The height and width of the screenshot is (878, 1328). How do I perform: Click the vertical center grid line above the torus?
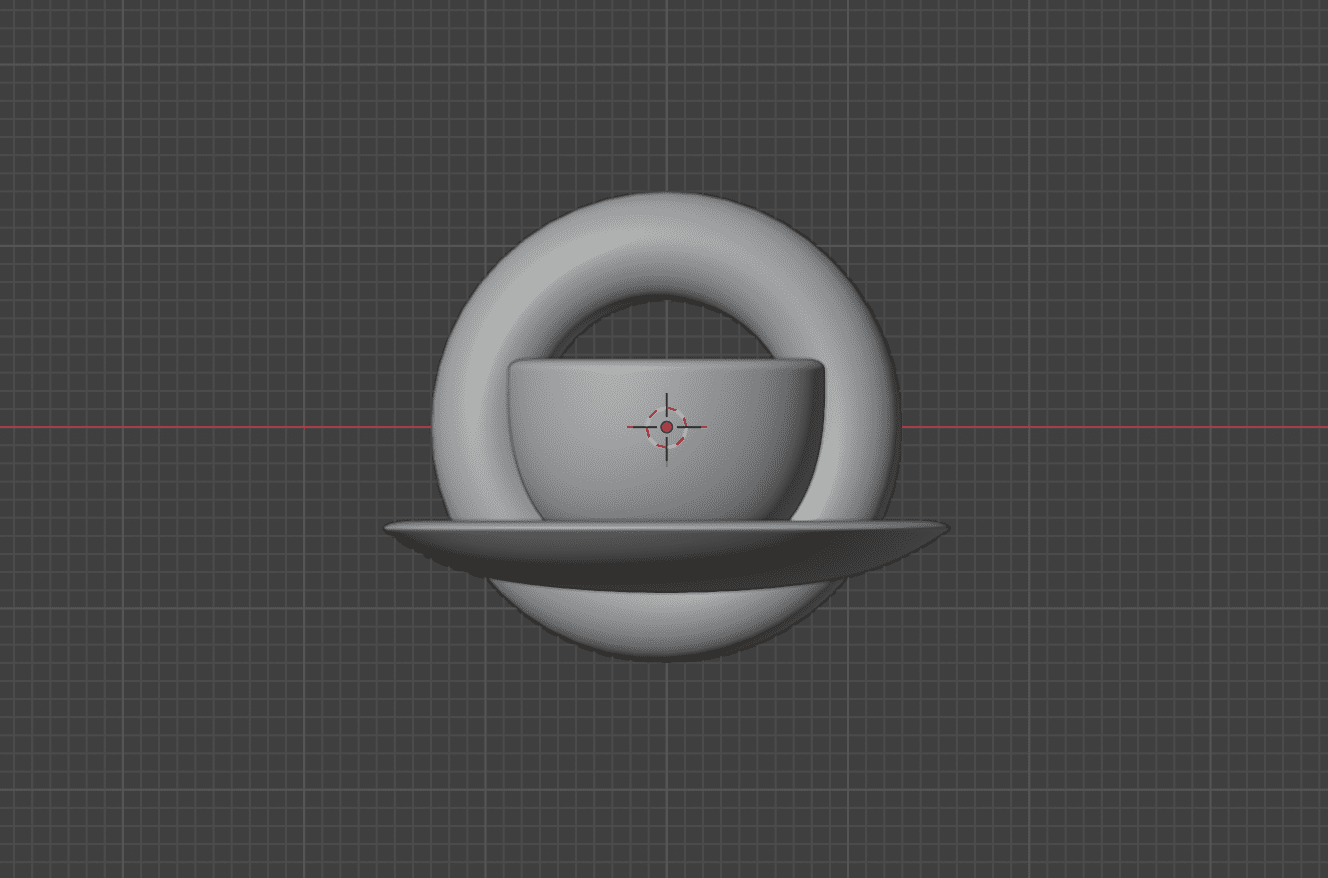click(667, 100)
